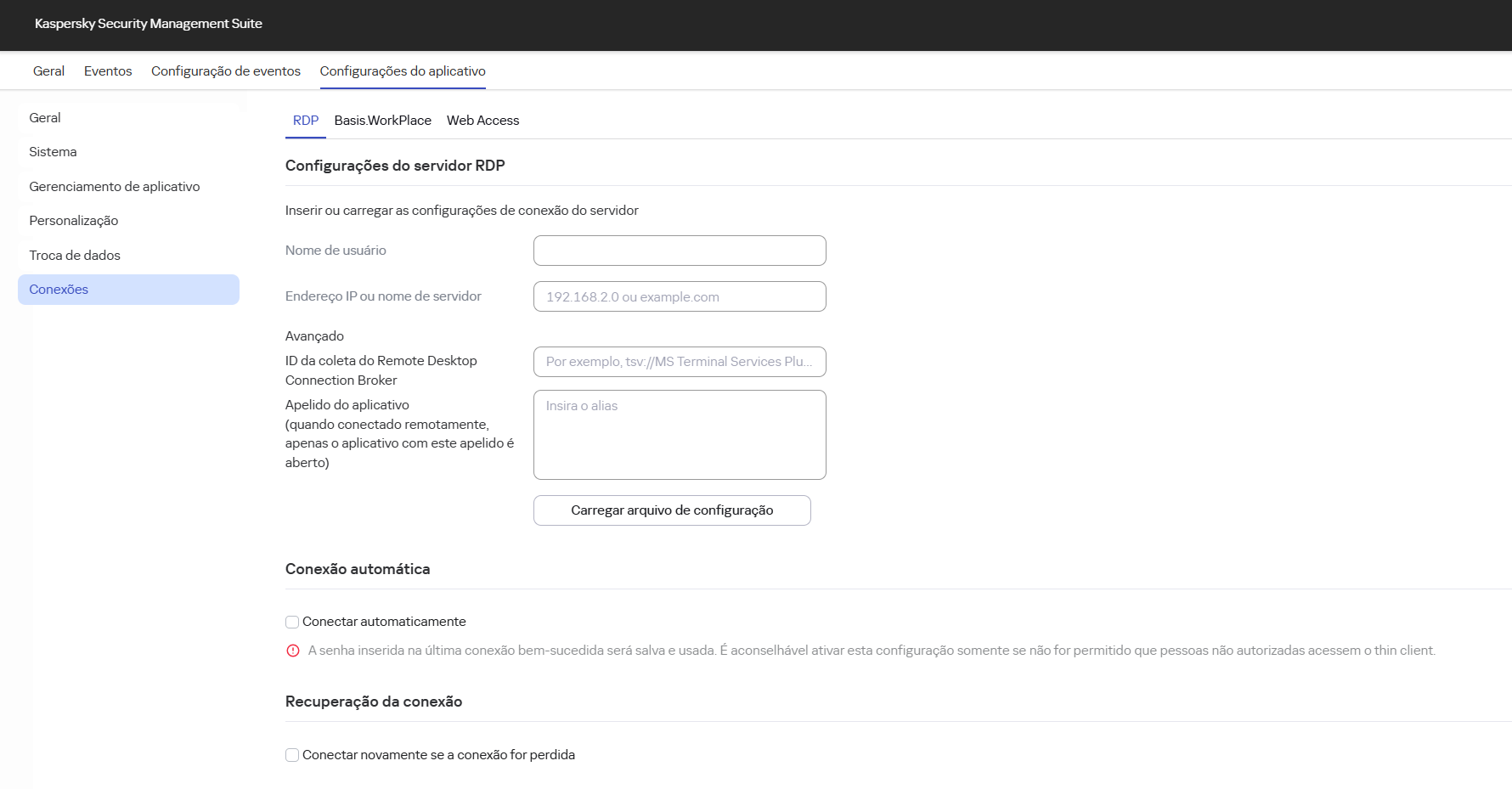The image size is (1512, 789).
Task: Open the Sistema settings section
Action: [x=53, y=151]
